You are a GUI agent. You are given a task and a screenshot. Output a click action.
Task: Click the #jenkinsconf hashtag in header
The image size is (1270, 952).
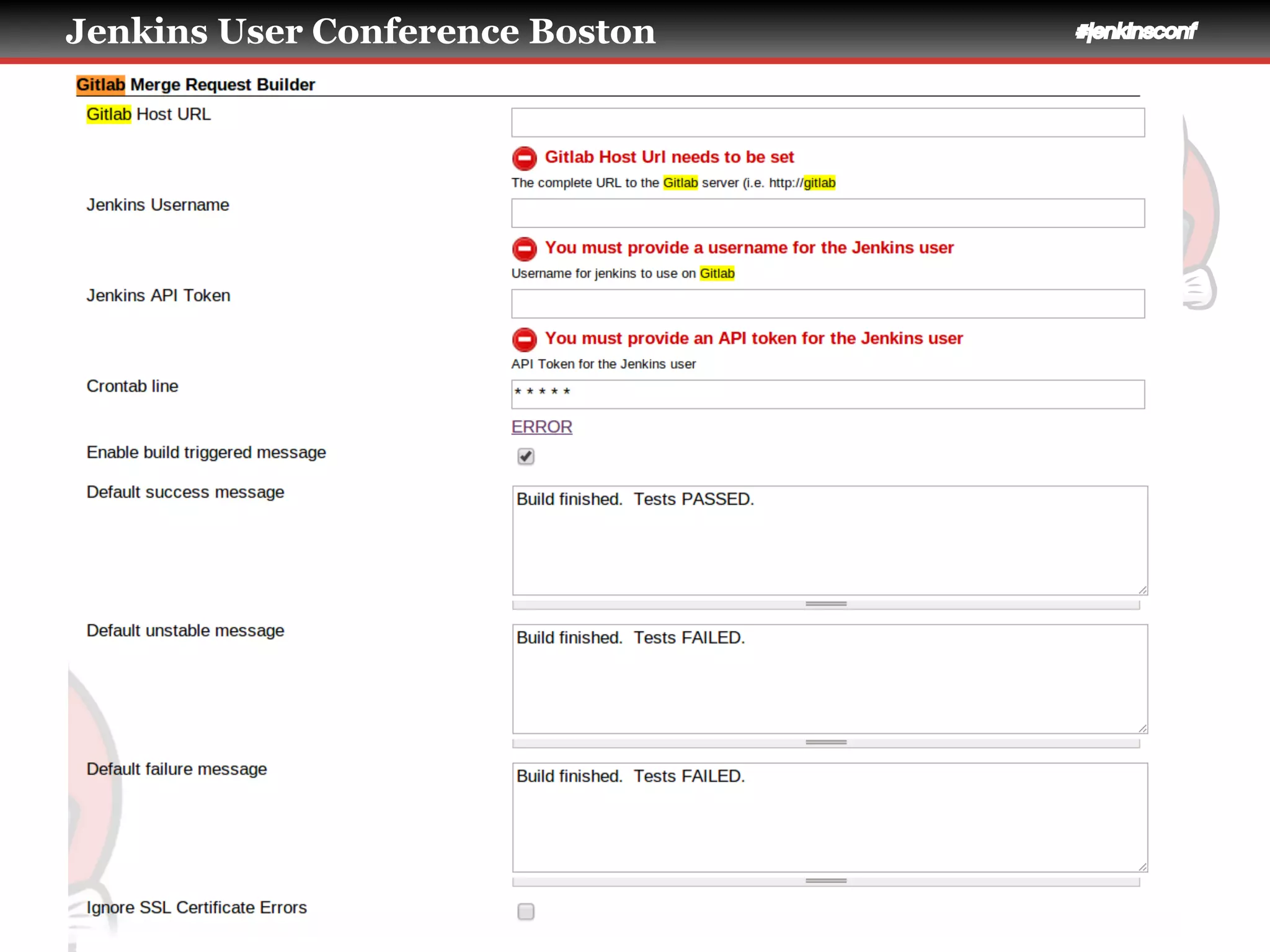coord(1136,31)
